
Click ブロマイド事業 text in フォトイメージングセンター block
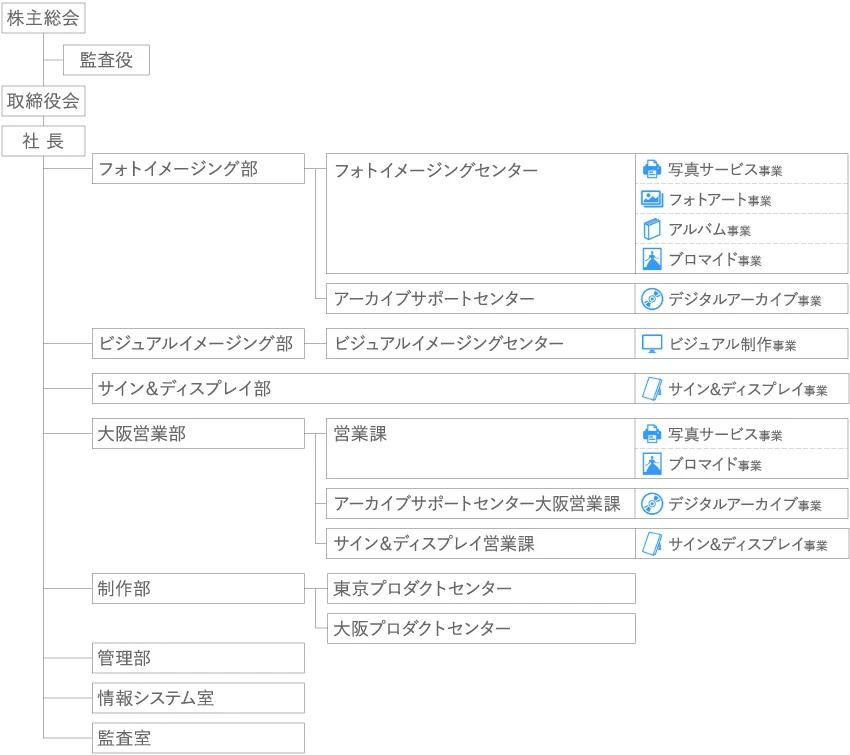click(715, 260)
